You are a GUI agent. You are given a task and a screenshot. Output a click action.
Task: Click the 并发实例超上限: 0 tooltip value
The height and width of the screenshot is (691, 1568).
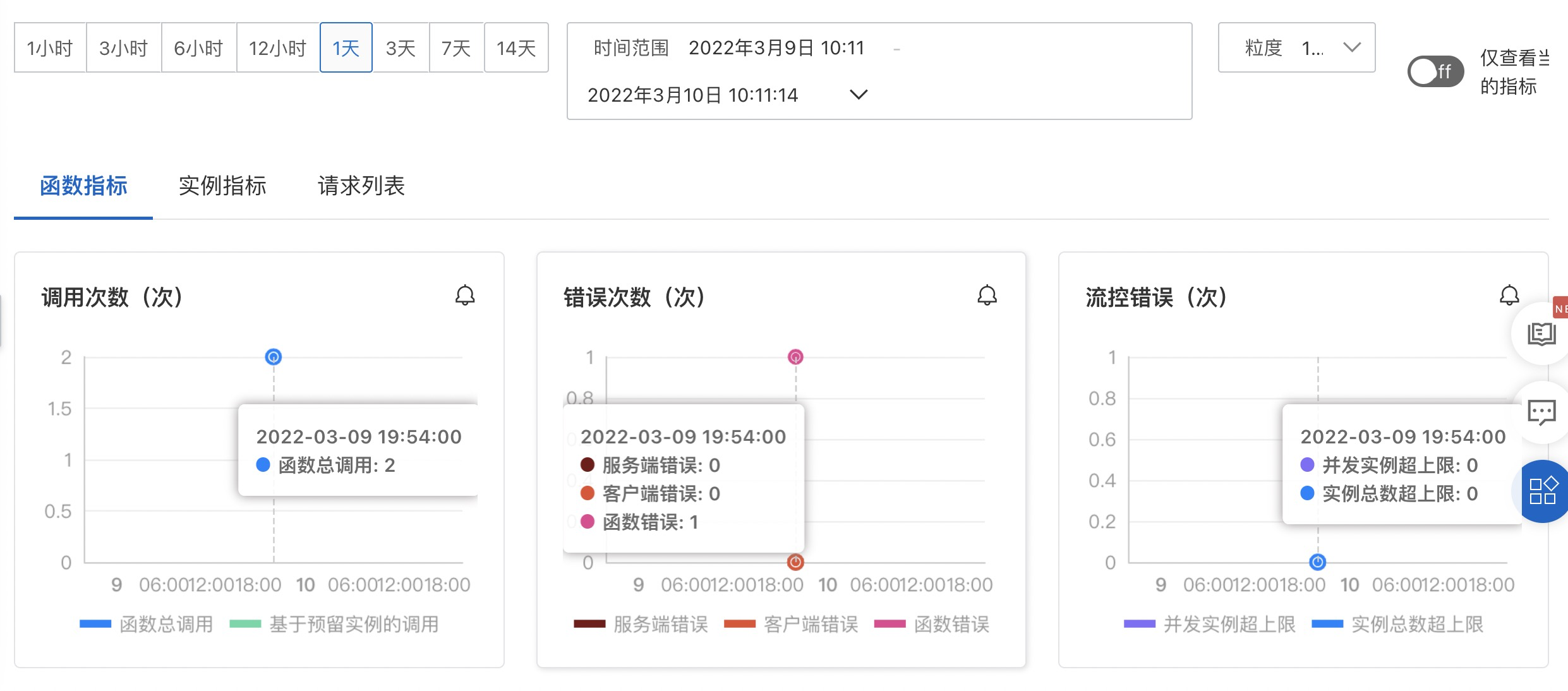(x=1389, y=466)
